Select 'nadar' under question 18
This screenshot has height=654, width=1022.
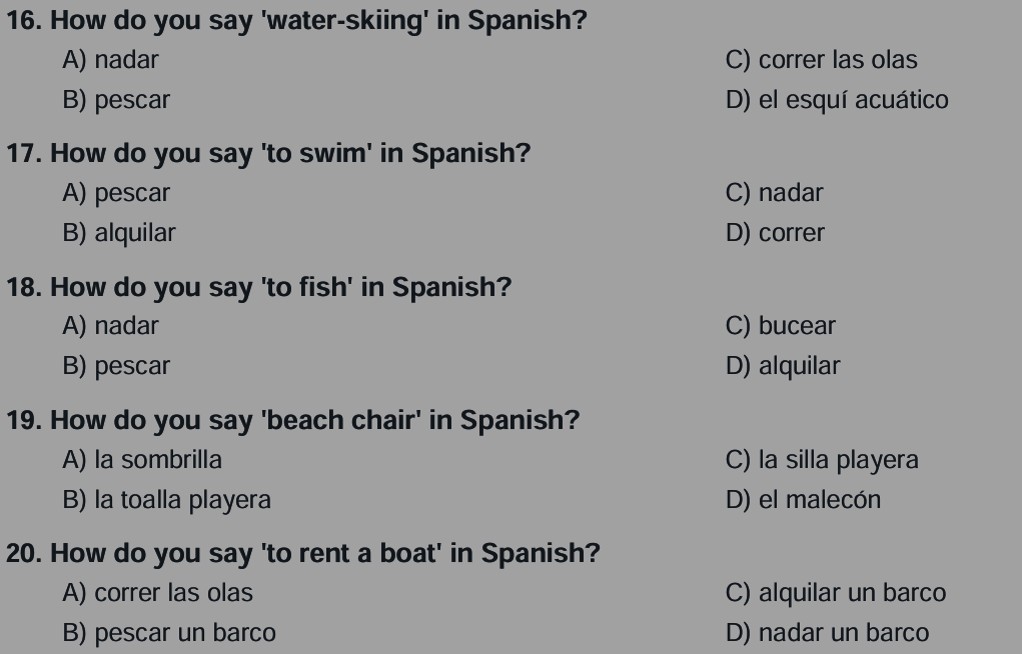coord(110,326)
